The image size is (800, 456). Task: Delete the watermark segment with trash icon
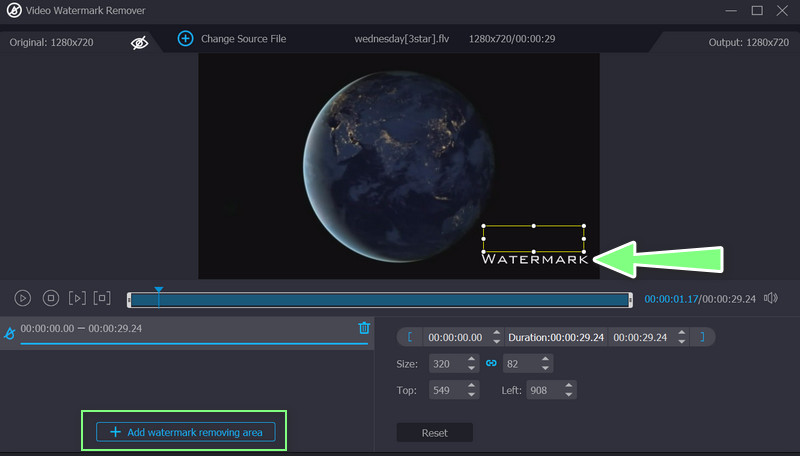coord(364,328)
